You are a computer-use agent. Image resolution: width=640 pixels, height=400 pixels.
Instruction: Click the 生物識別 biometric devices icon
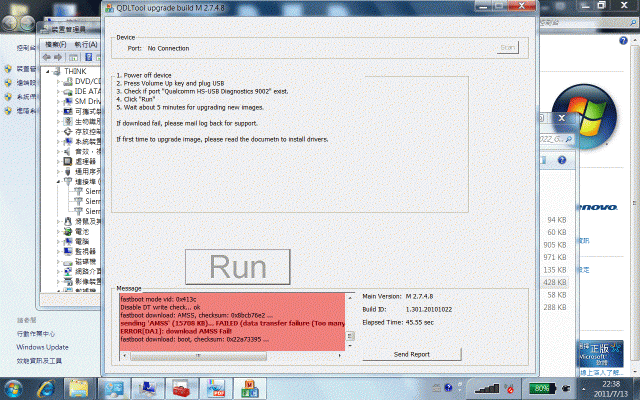(x=68, y=121)
